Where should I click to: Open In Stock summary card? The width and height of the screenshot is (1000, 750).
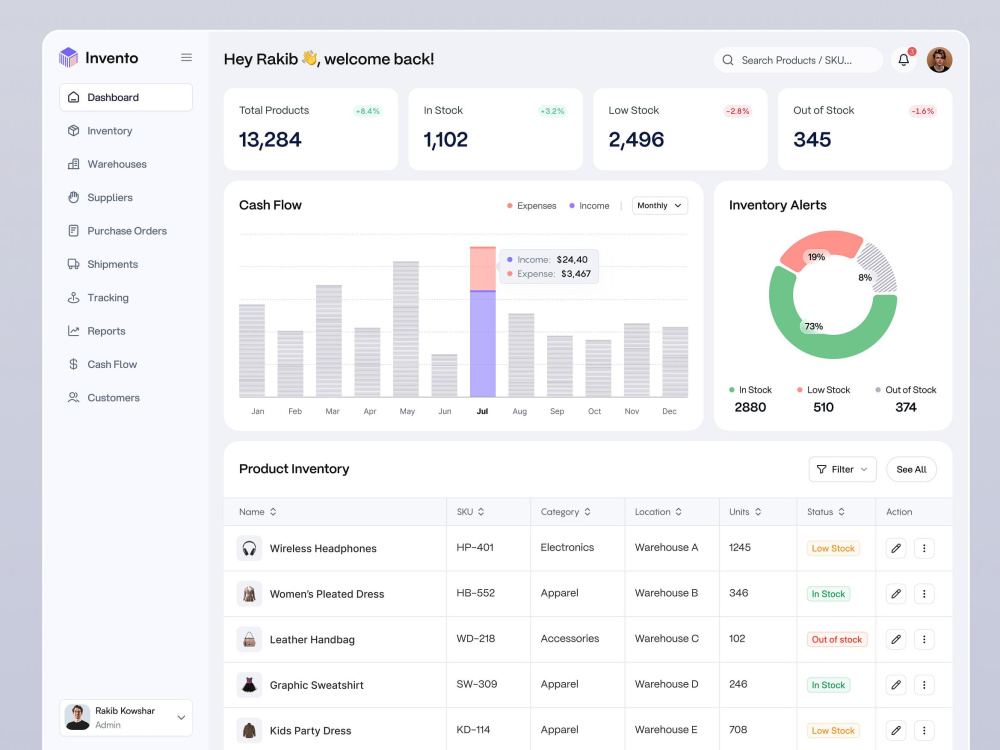pos(496,129)
